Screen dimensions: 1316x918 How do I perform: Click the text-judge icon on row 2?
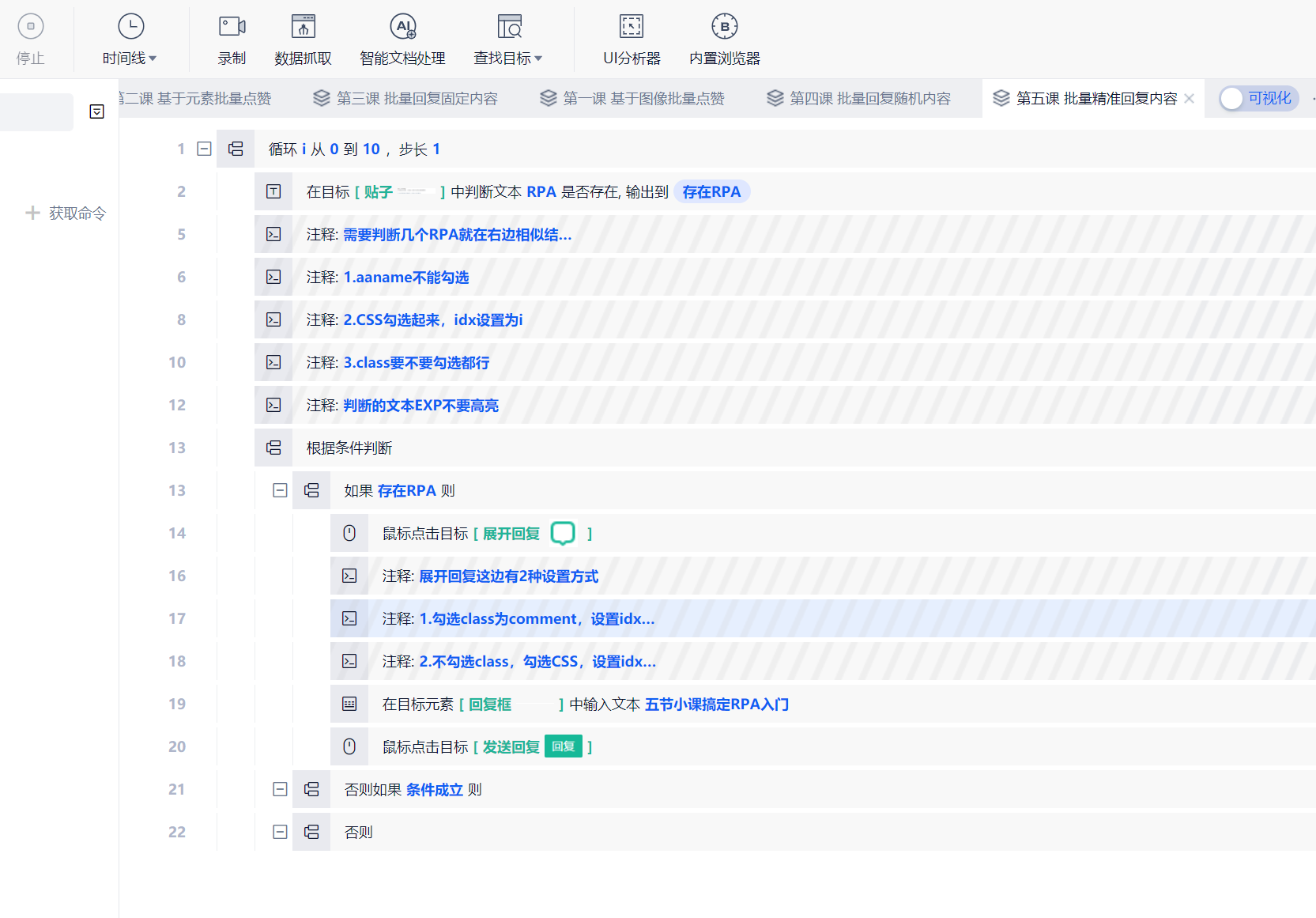[273, 191]
